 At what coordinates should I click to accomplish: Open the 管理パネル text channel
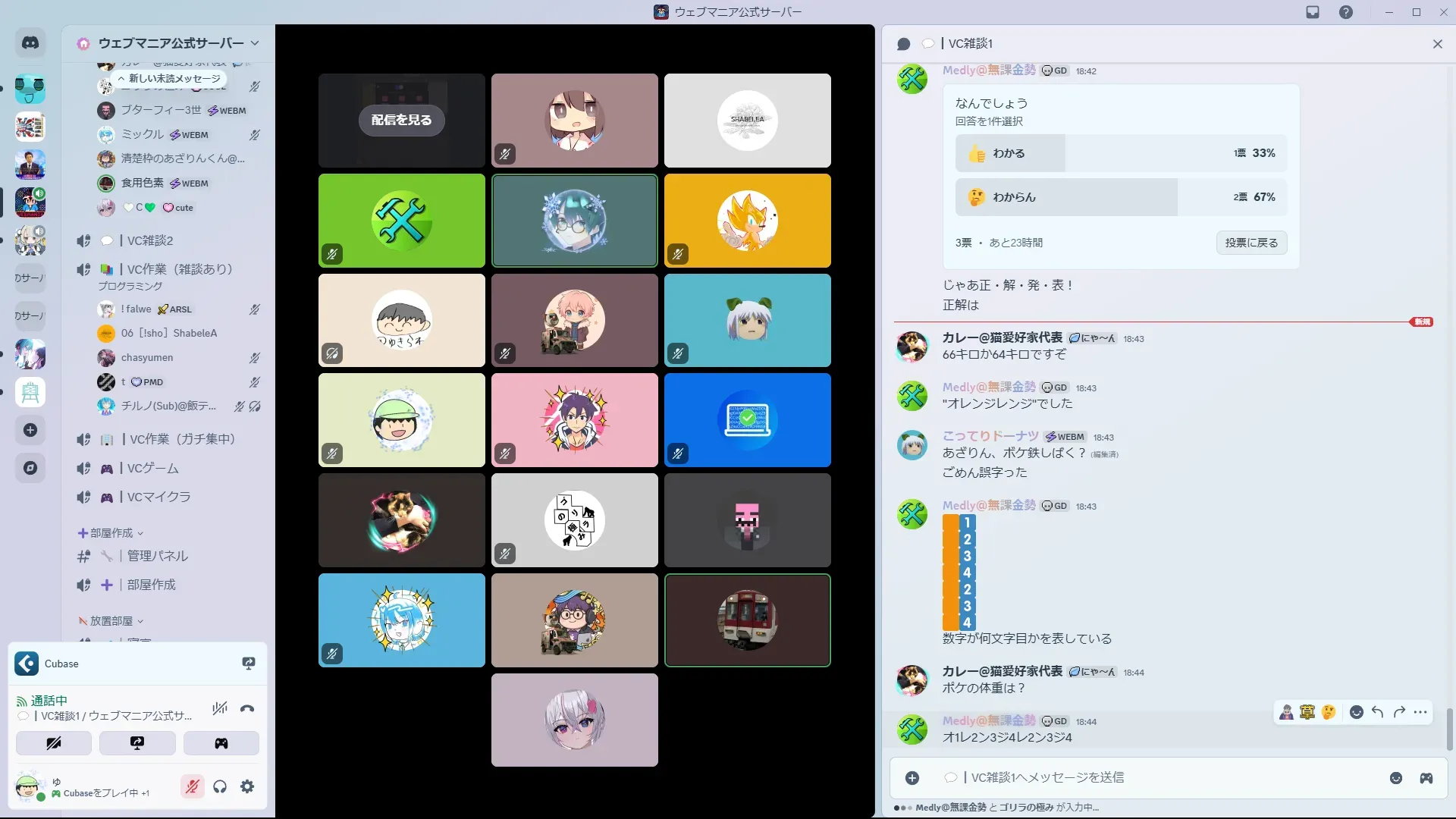(x=157, y=556)
